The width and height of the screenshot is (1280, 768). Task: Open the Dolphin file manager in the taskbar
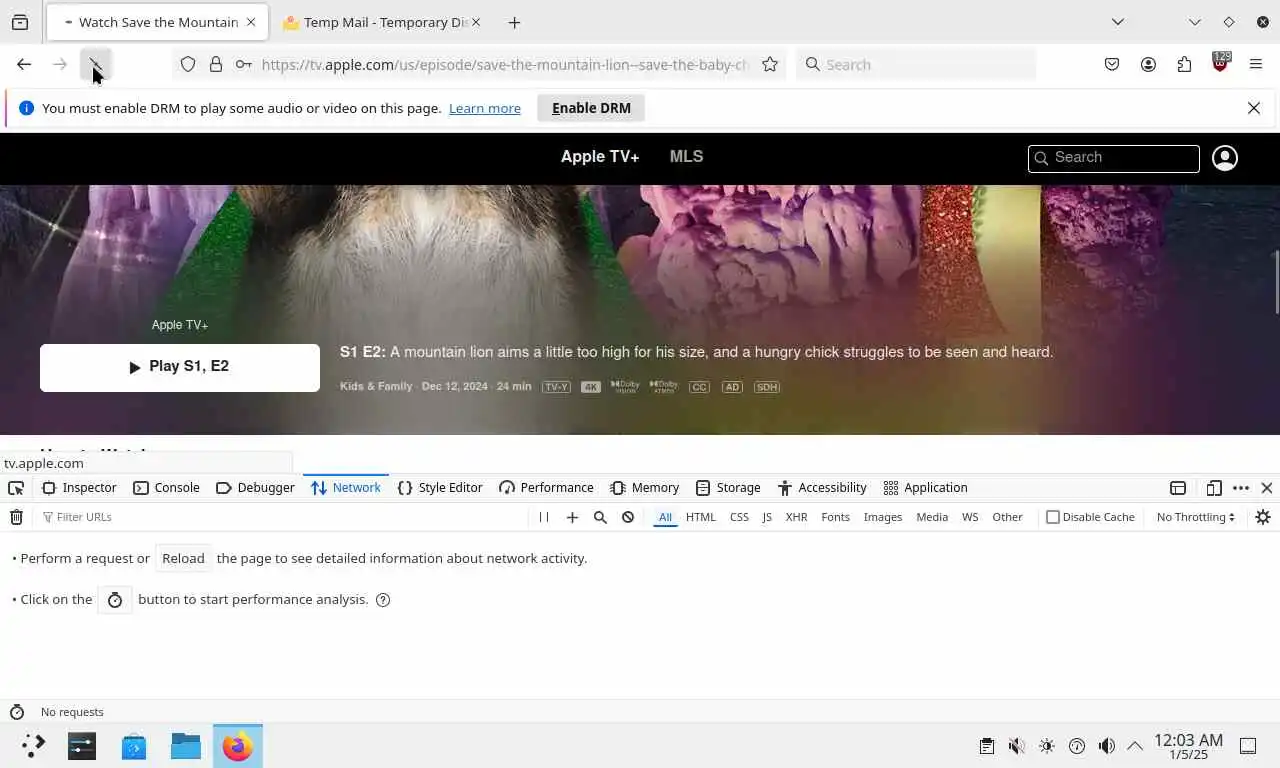coord(186,746)
